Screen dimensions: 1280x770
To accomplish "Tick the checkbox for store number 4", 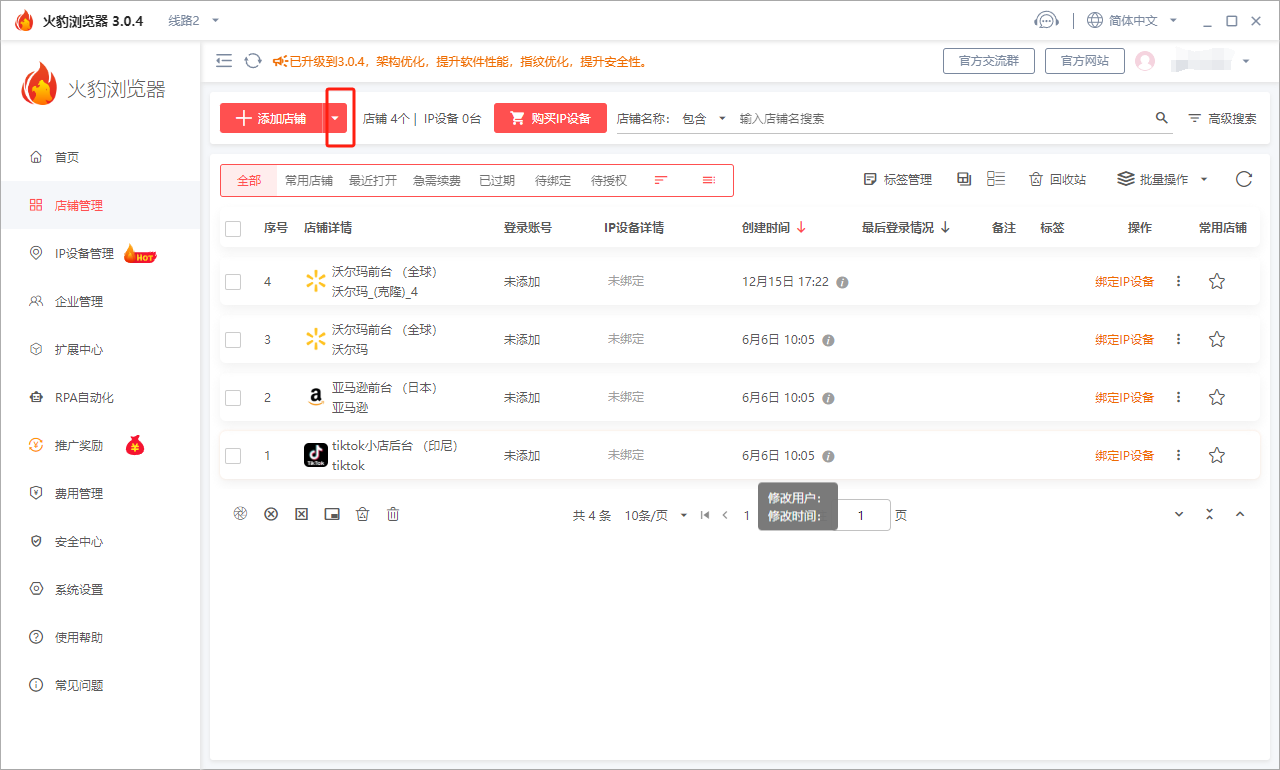I will pos(233,282).
